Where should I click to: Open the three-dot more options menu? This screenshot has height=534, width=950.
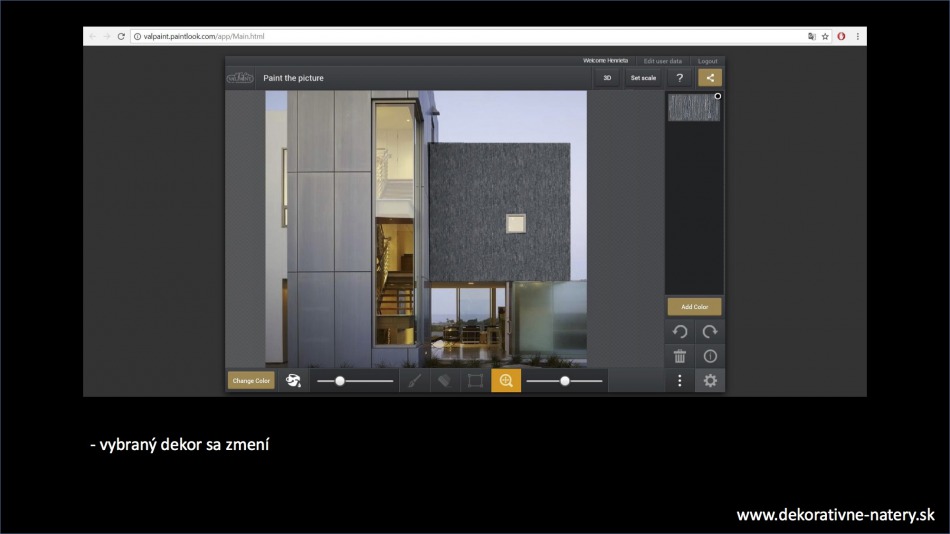680,381
